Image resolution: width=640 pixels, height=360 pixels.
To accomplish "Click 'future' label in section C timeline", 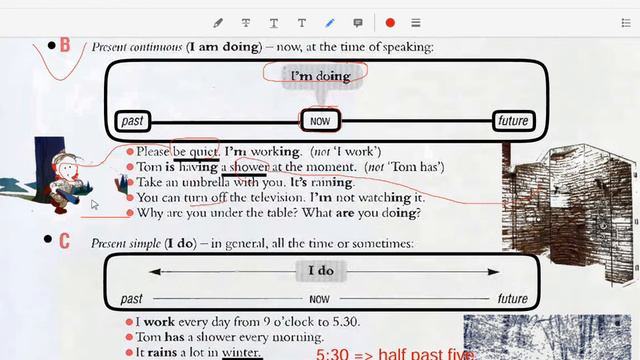I will [x=513, y=299].
